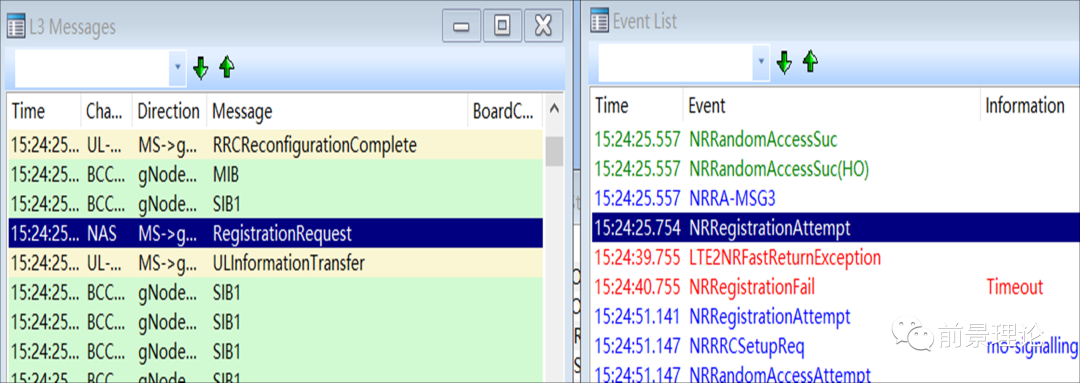Select the NRRandomAccessAttempt event
Screen dimensions: 1080x383
coord(835,373)
